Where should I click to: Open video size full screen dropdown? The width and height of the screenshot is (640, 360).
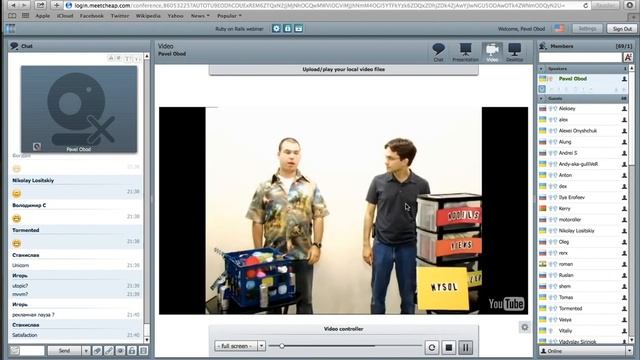click(261, 346)
